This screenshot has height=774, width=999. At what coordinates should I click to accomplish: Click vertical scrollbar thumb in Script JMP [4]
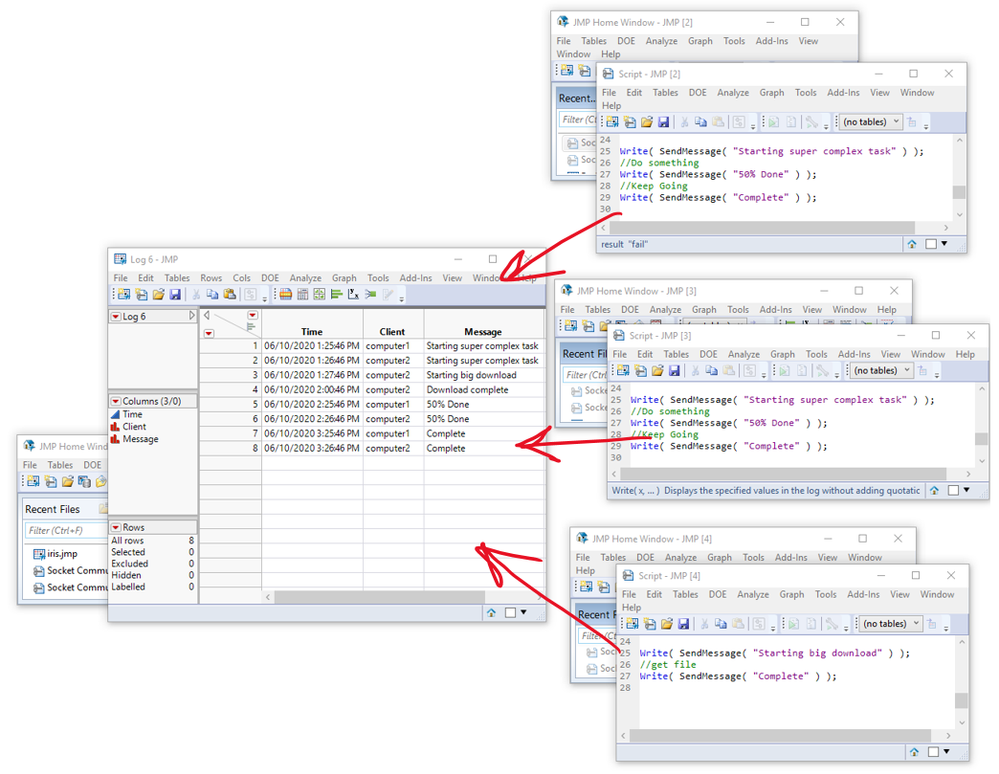pyautogui.click(x=961, y=700)
